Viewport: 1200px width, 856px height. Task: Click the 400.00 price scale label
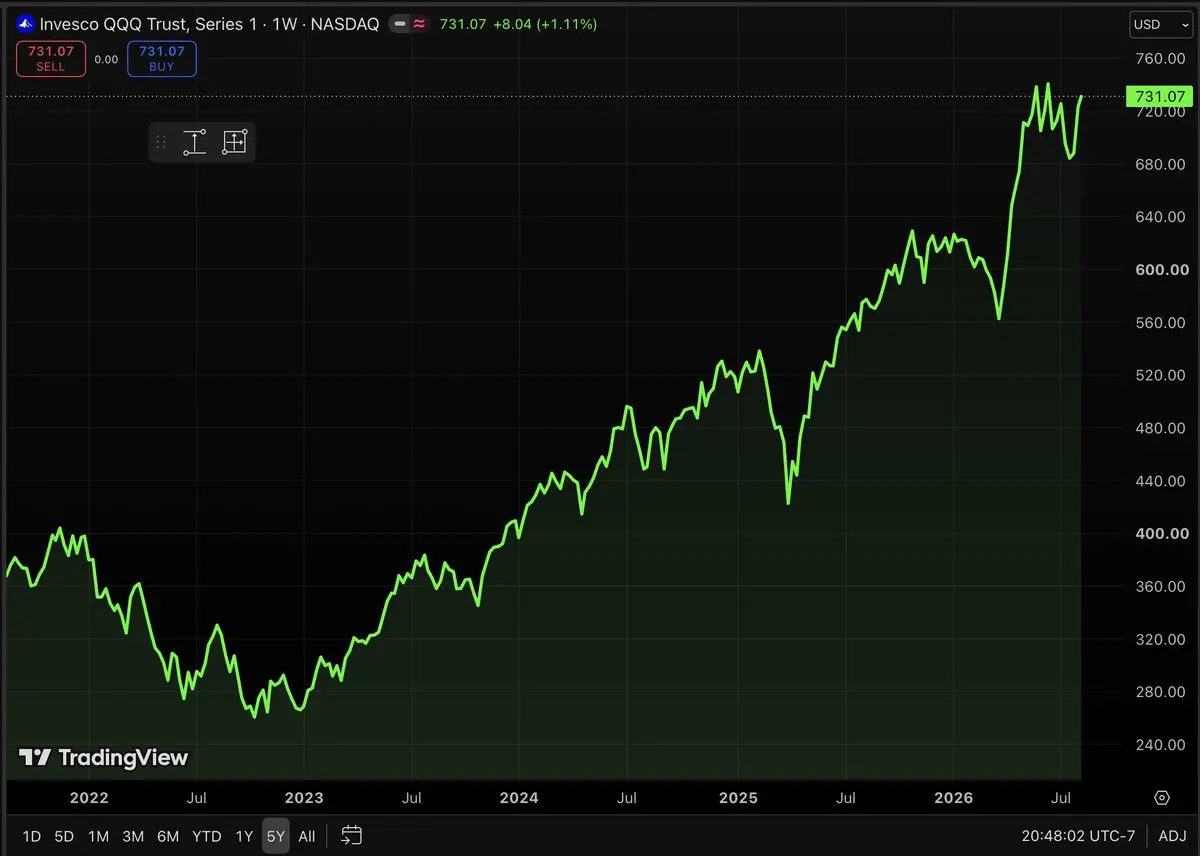pos(1160,534)
